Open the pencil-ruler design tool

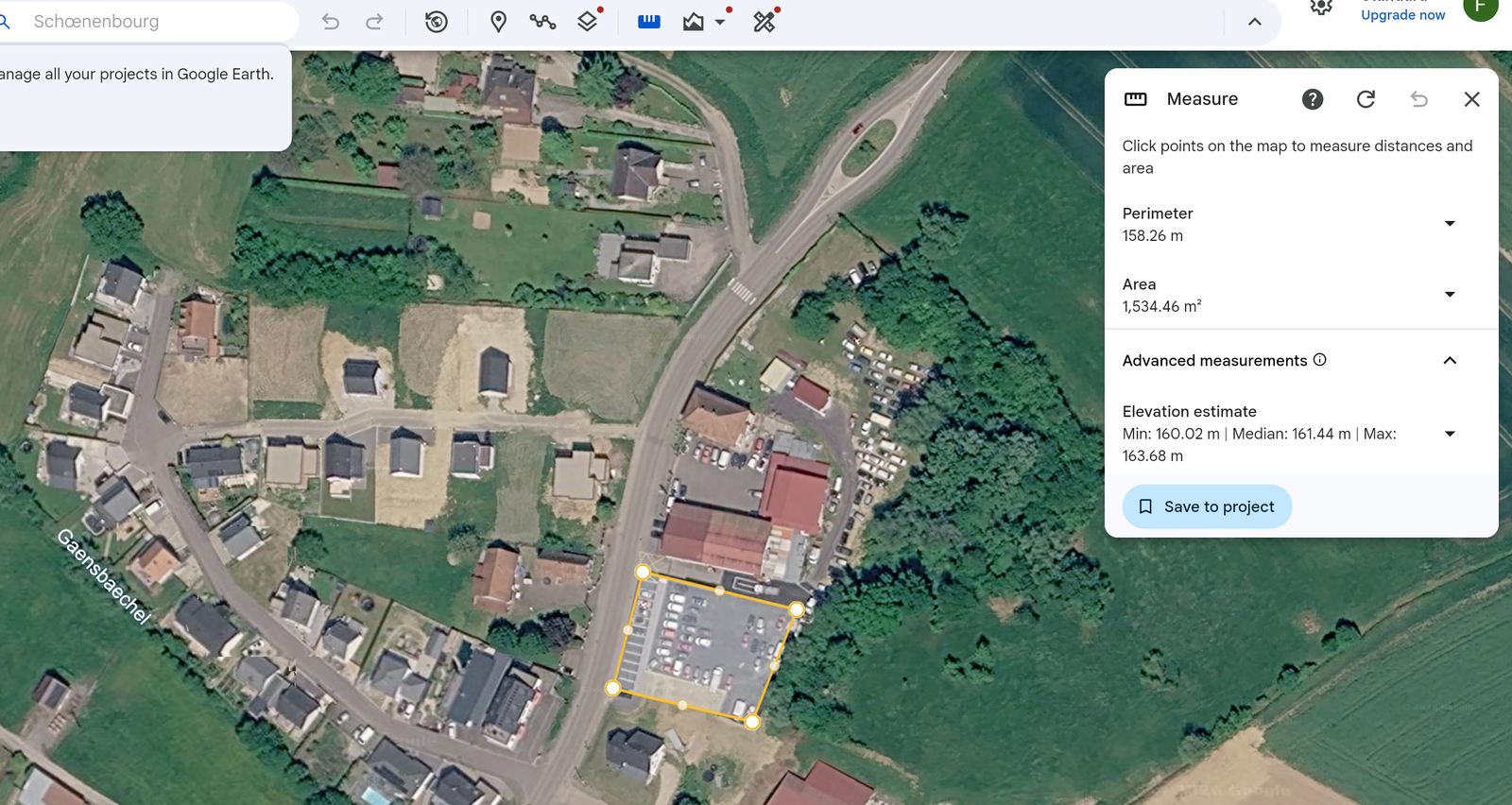tap(765, 21)
